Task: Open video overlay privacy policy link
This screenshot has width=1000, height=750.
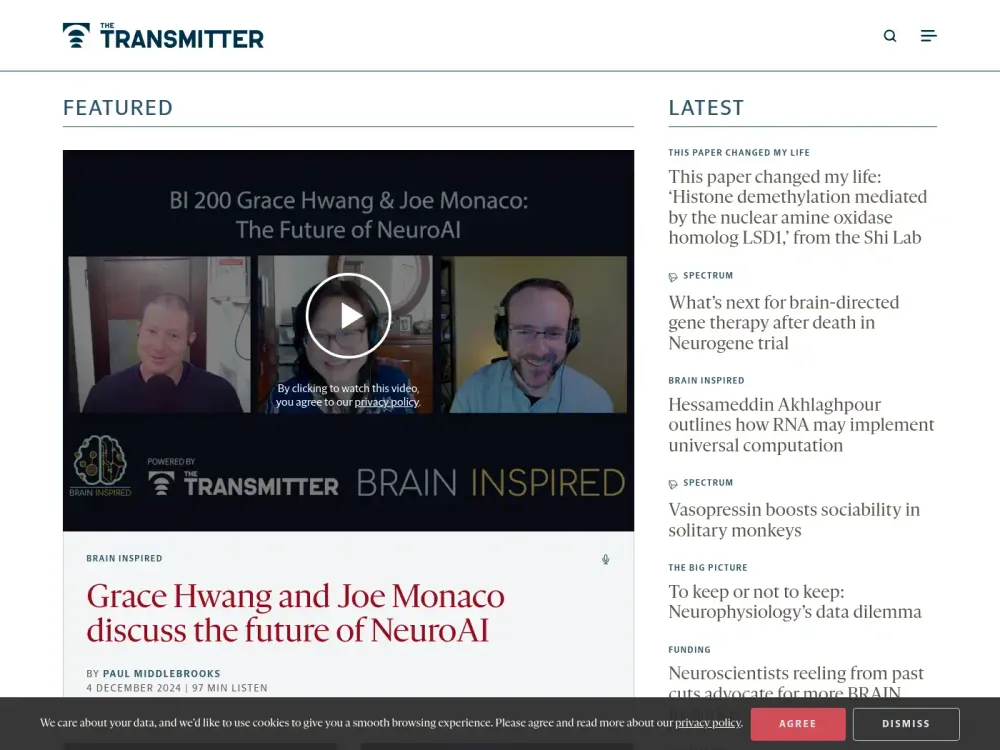Action: click(386, 402)
